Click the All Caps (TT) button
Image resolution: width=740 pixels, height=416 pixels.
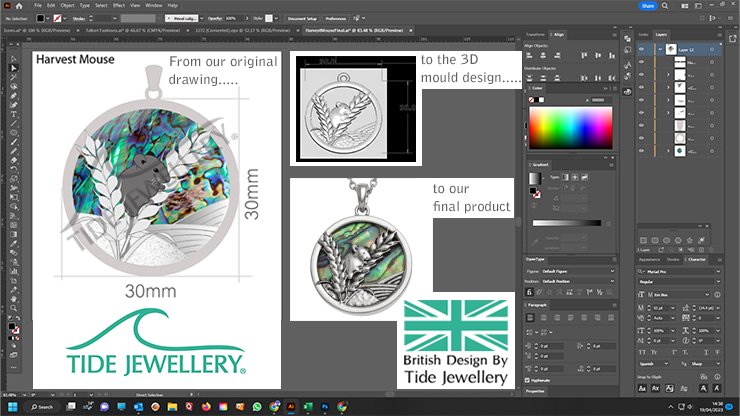(x=642, y=352)
